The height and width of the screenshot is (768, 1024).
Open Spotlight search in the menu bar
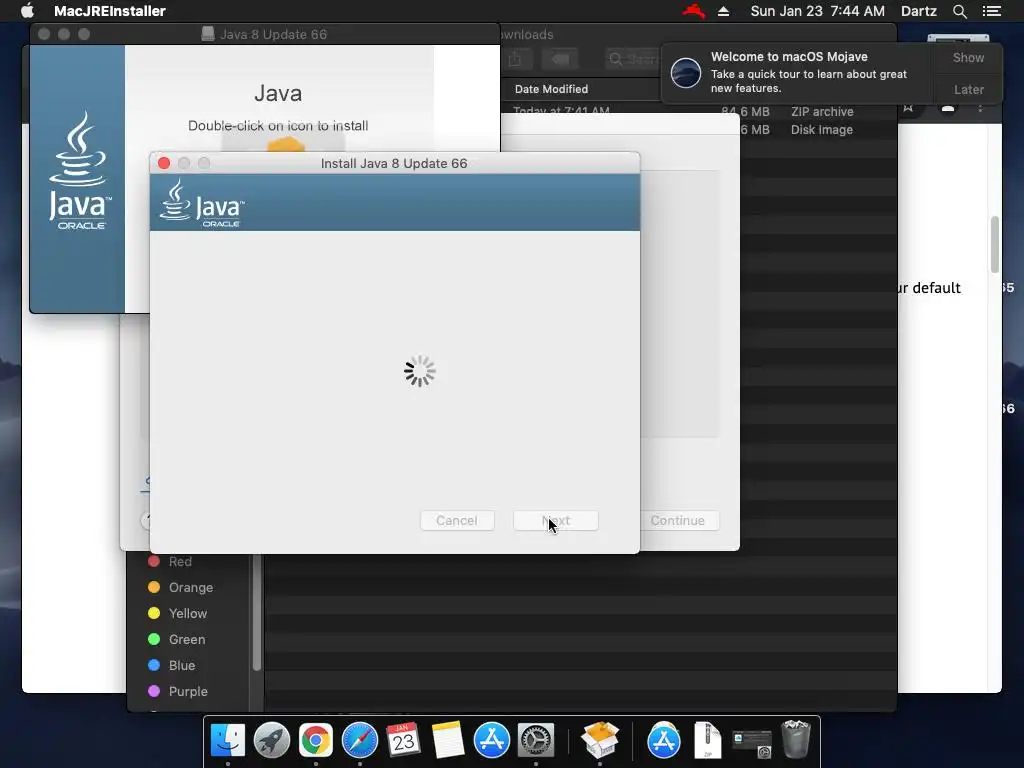(959, 11)
